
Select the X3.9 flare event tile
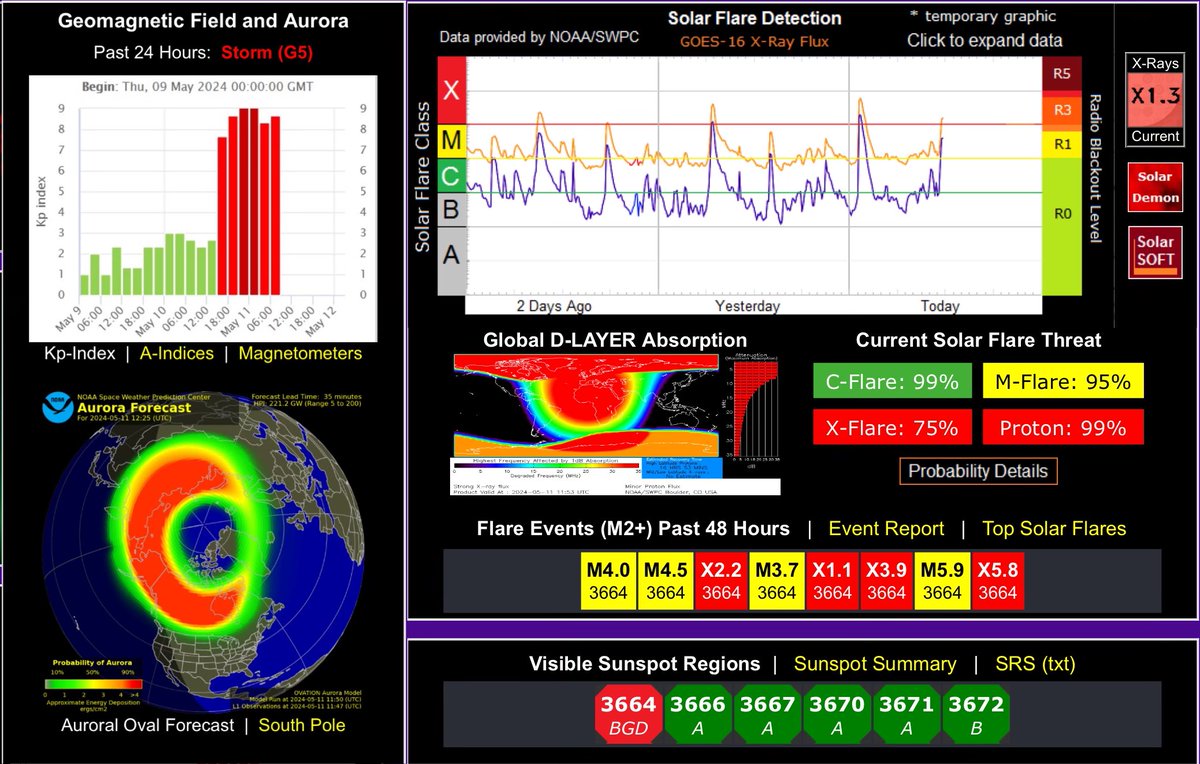click(x=886, y=581)
